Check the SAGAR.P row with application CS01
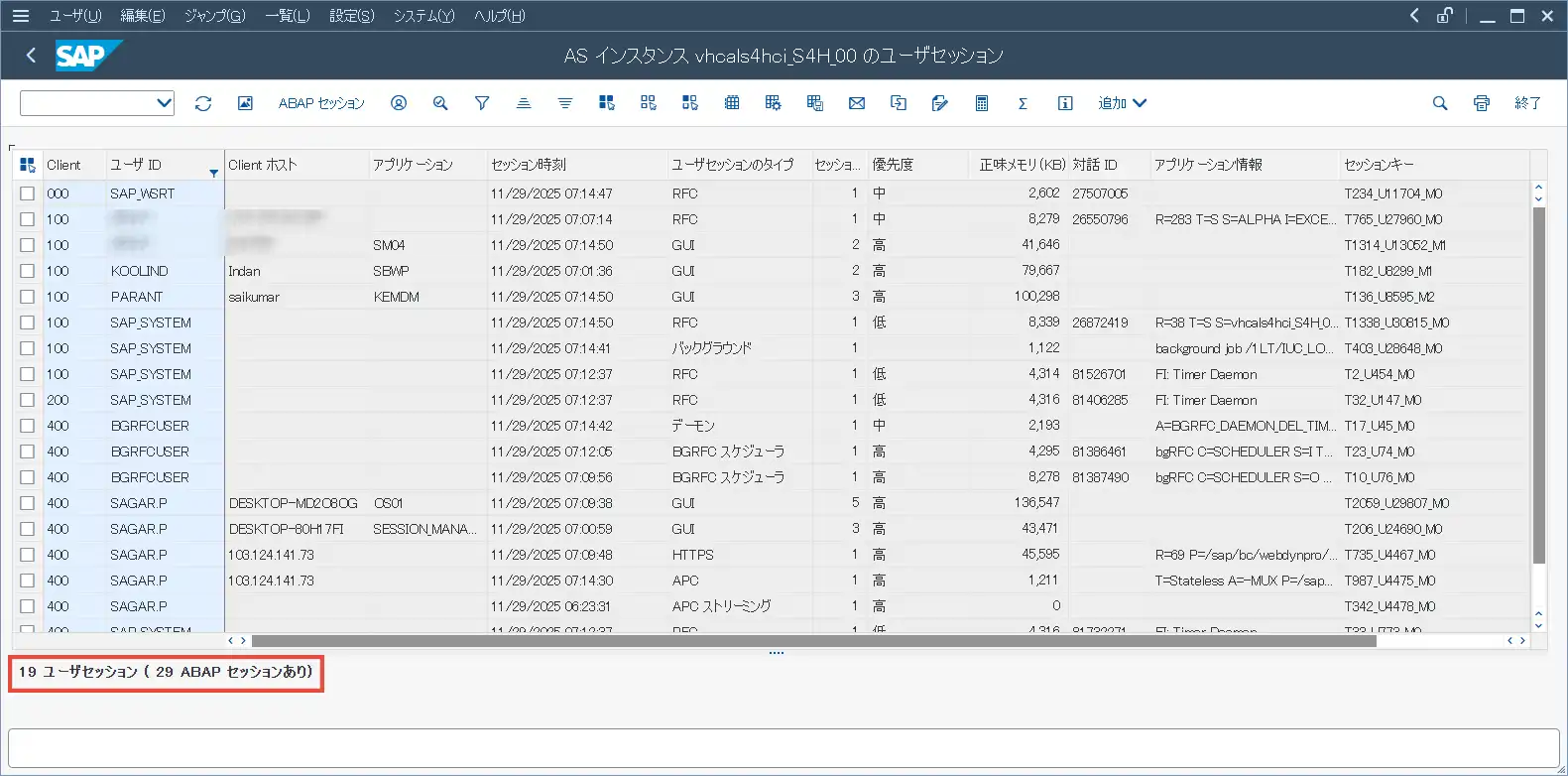 pyautogui.click(x=28, y=503)
